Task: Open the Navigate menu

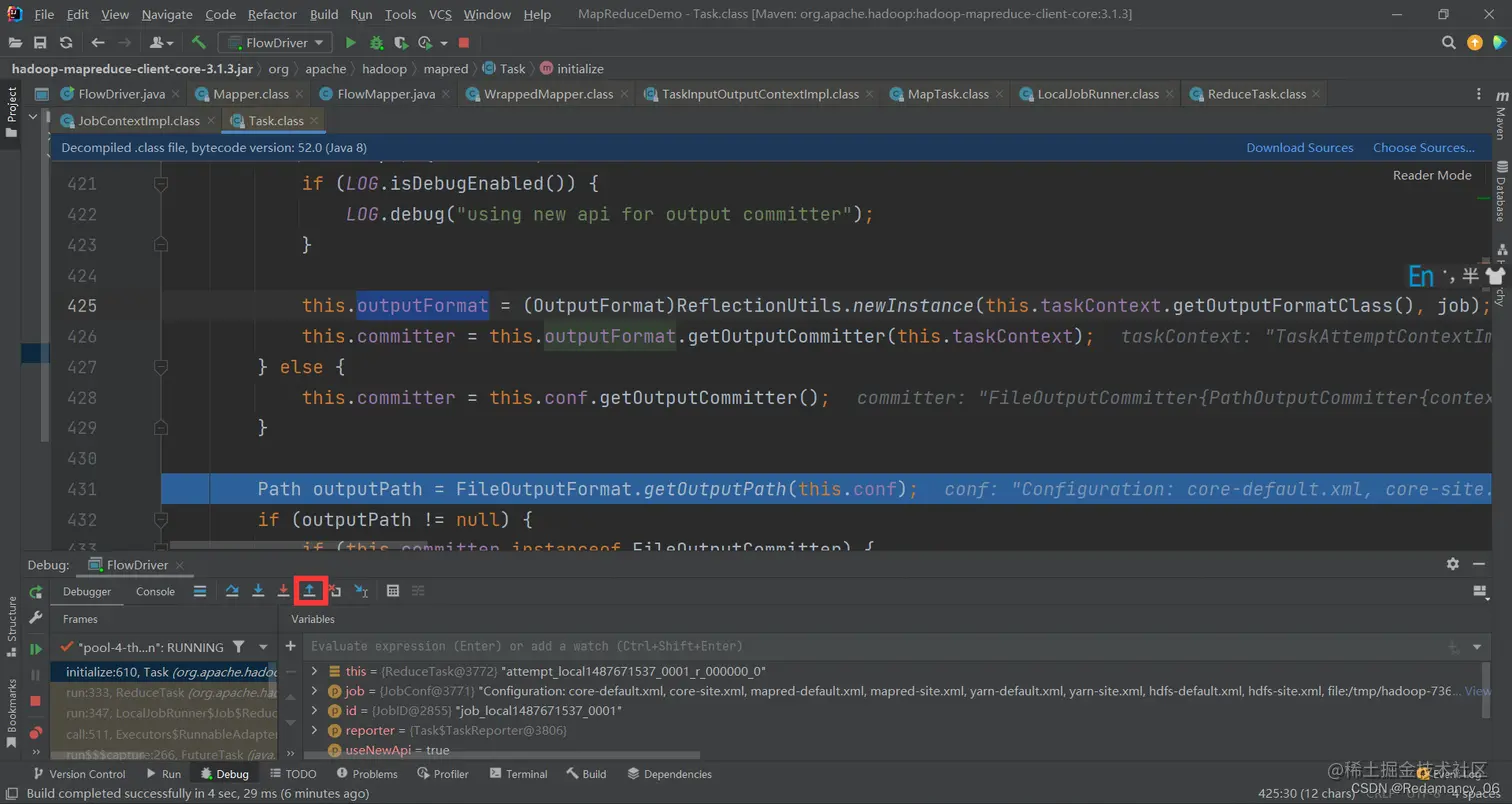Action: (168, 15)
